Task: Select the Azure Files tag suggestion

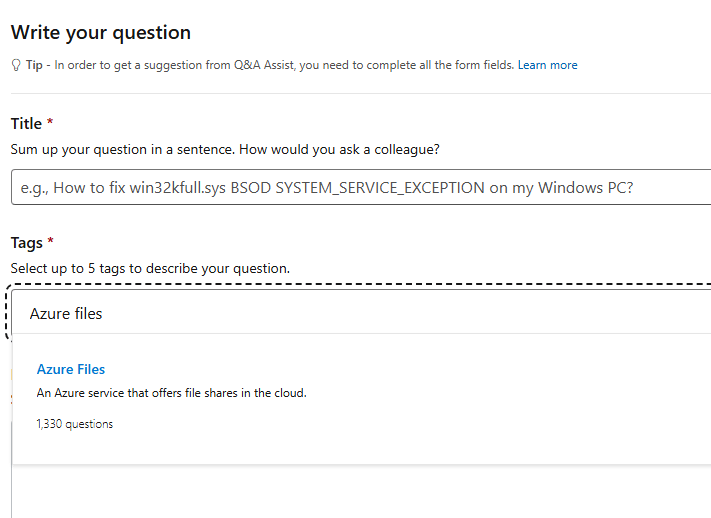Action: click(71, 369)
